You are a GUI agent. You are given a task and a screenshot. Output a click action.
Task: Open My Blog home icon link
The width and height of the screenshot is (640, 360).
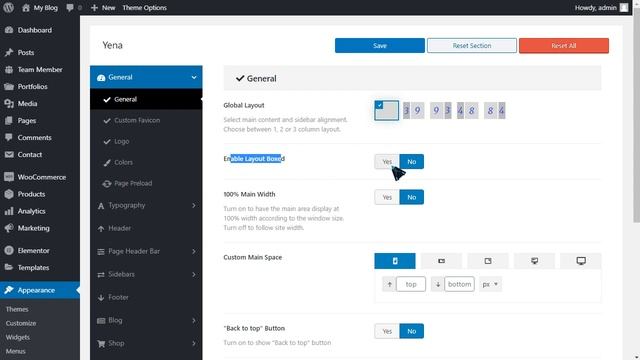tap(26, 7)
